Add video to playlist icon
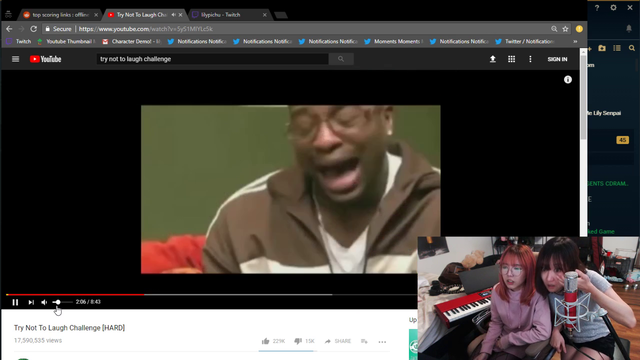Screen dimensions: 640x360 [x=364, y=341]
